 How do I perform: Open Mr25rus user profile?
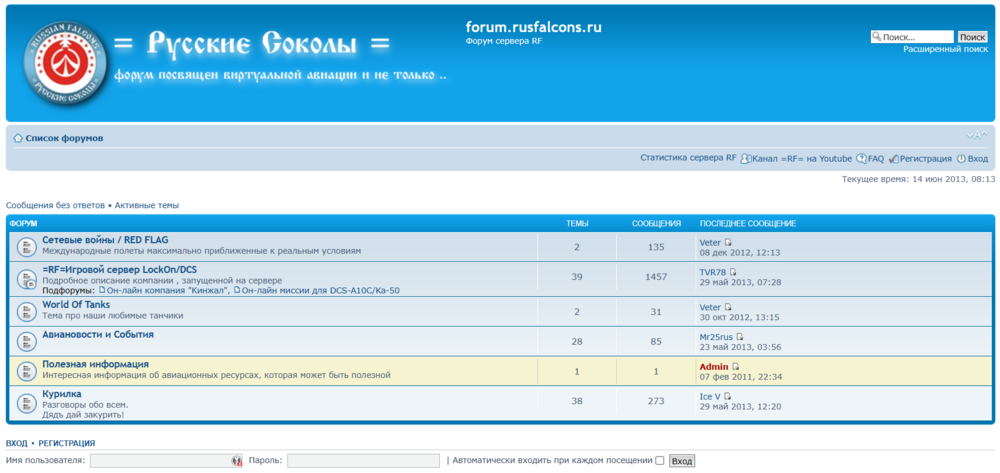[x=716, y=337]
